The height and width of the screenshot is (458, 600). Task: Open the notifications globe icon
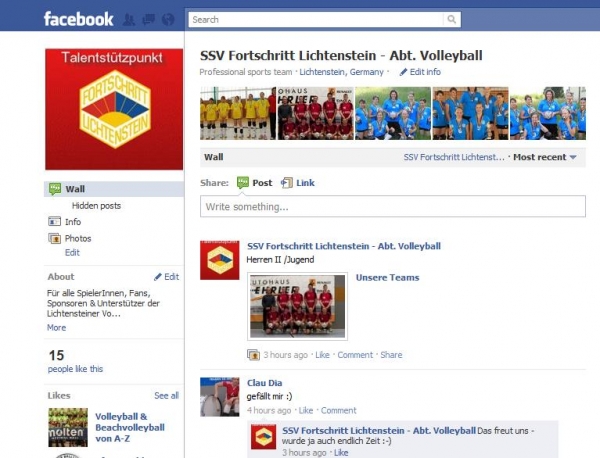[x=168, y=19]
